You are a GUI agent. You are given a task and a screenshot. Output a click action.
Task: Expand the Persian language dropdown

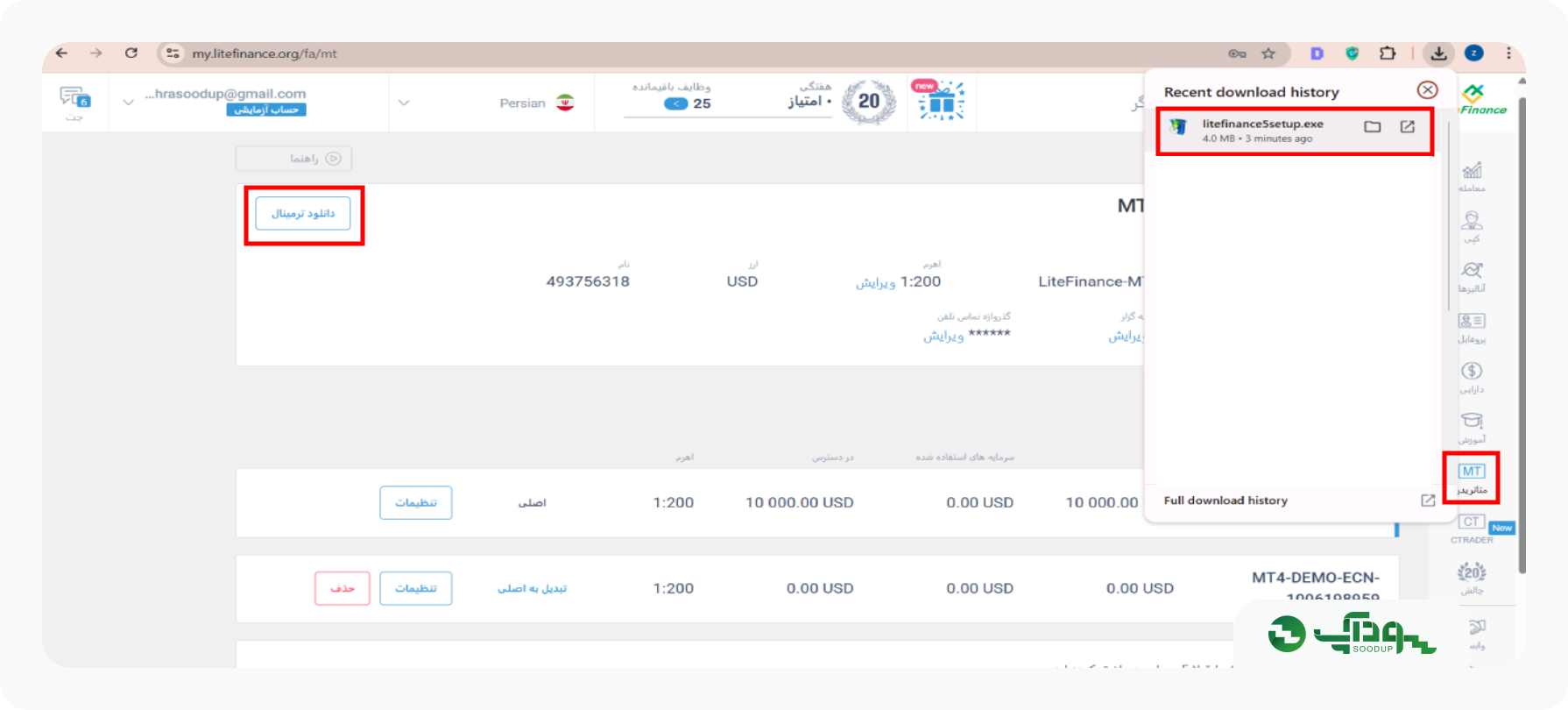coord(404,103)
